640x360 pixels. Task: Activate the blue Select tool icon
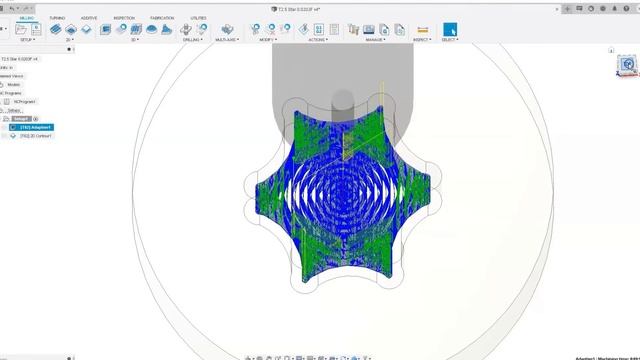tap(450, 29)
